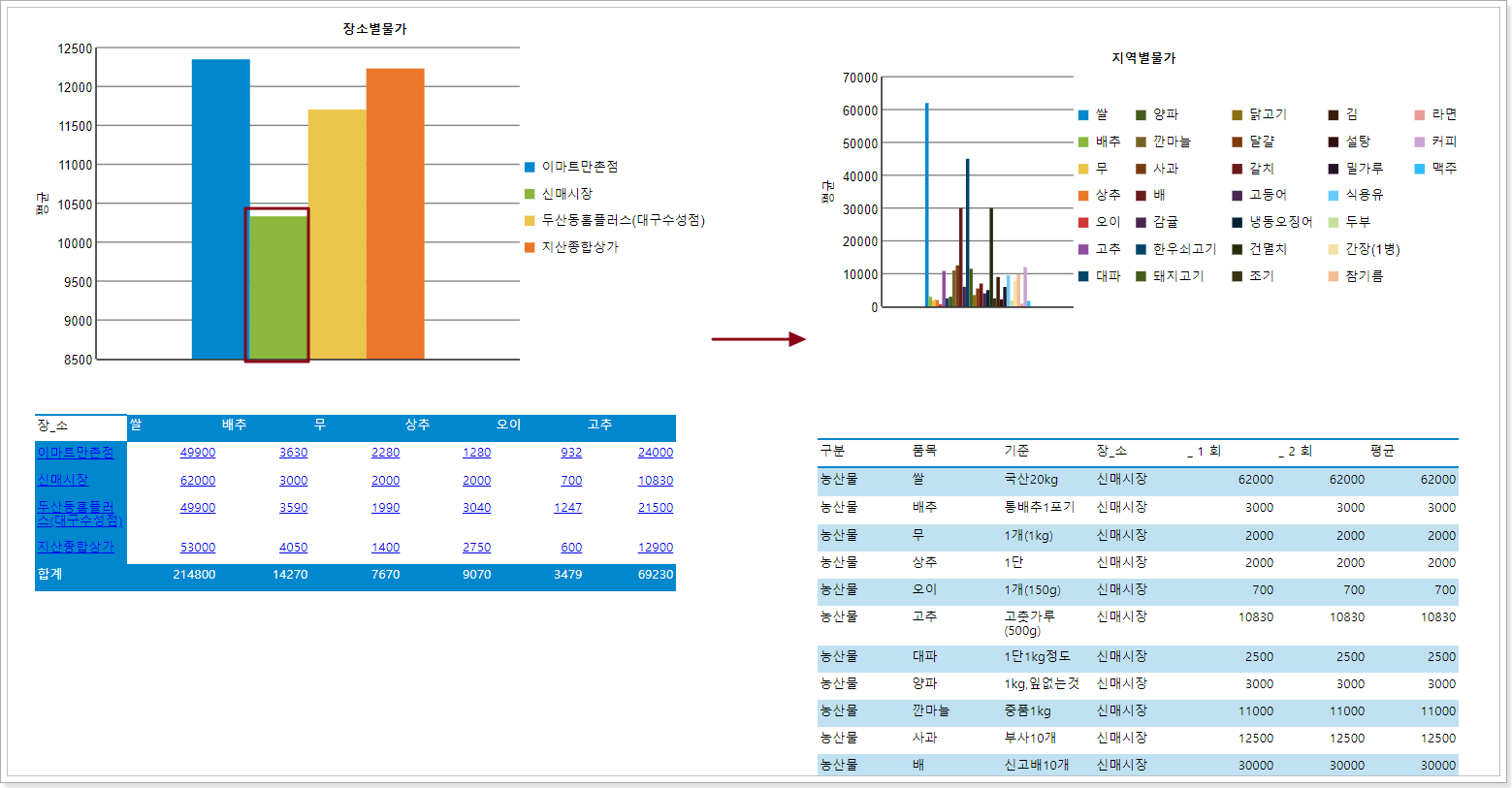The image size is (1512, 788).
Task: Click the tall blue bar in 장소별물가 chart
Action: [x=220, y=208]
